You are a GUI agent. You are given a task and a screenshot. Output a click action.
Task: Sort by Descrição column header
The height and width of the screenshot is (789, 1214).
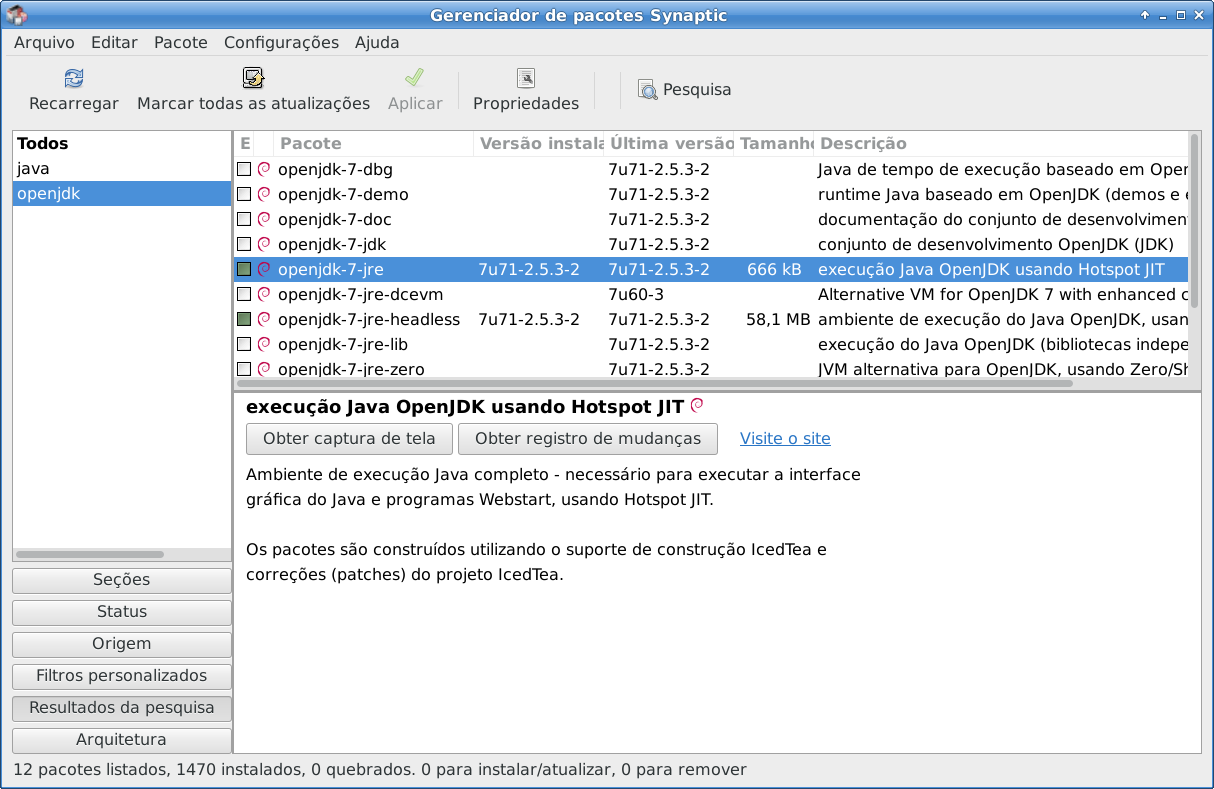click(x=1001, y=144)
